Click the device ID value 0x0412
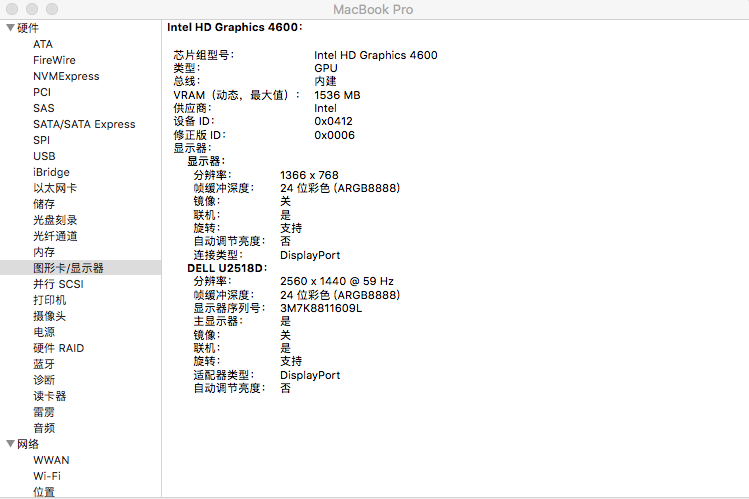 tap(333, 121)
